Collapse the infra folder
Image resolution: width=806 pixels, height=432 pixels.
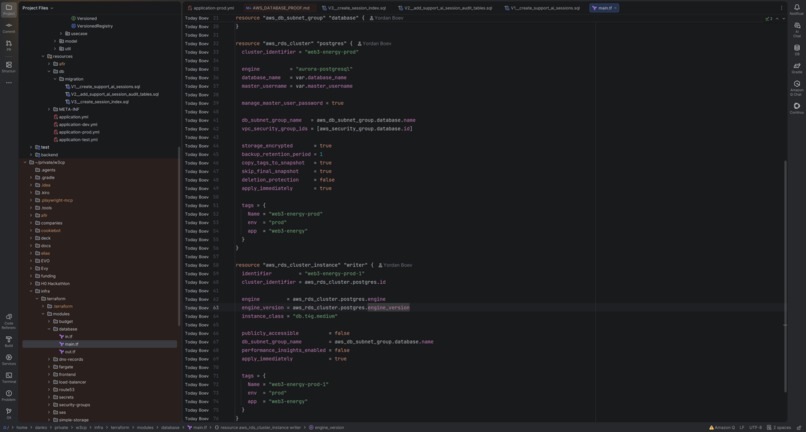pyautogui.click(x=31, y=291)
